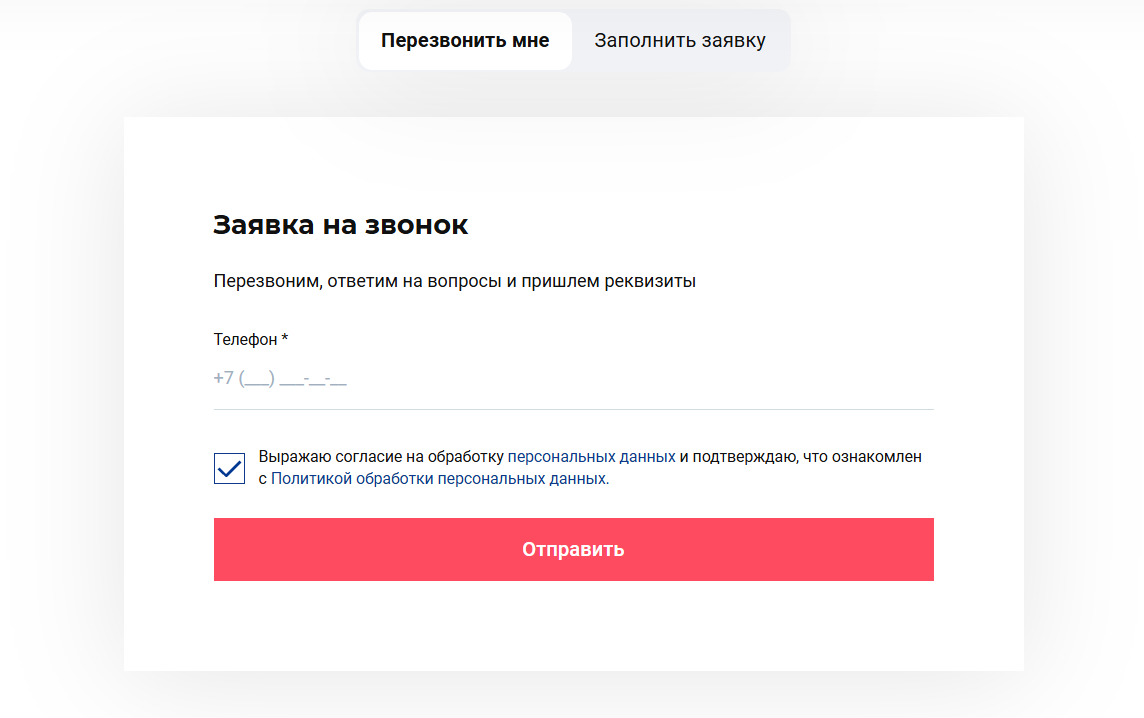Image resolution: width=1144 pixels, height=718 pixels.
Task: Open the 'персональных данных' link
Action: click(x=591, y=457)
